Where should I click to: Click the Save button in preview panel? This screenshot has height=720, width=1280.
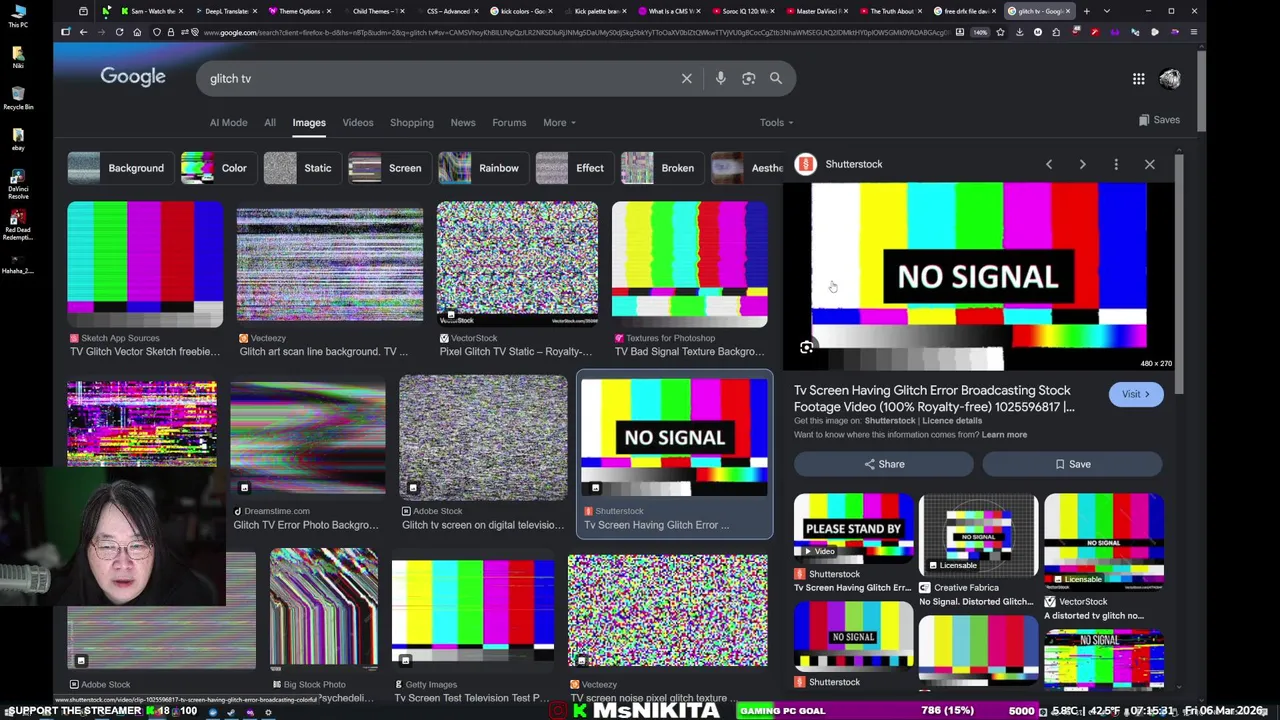(1072, 464)
